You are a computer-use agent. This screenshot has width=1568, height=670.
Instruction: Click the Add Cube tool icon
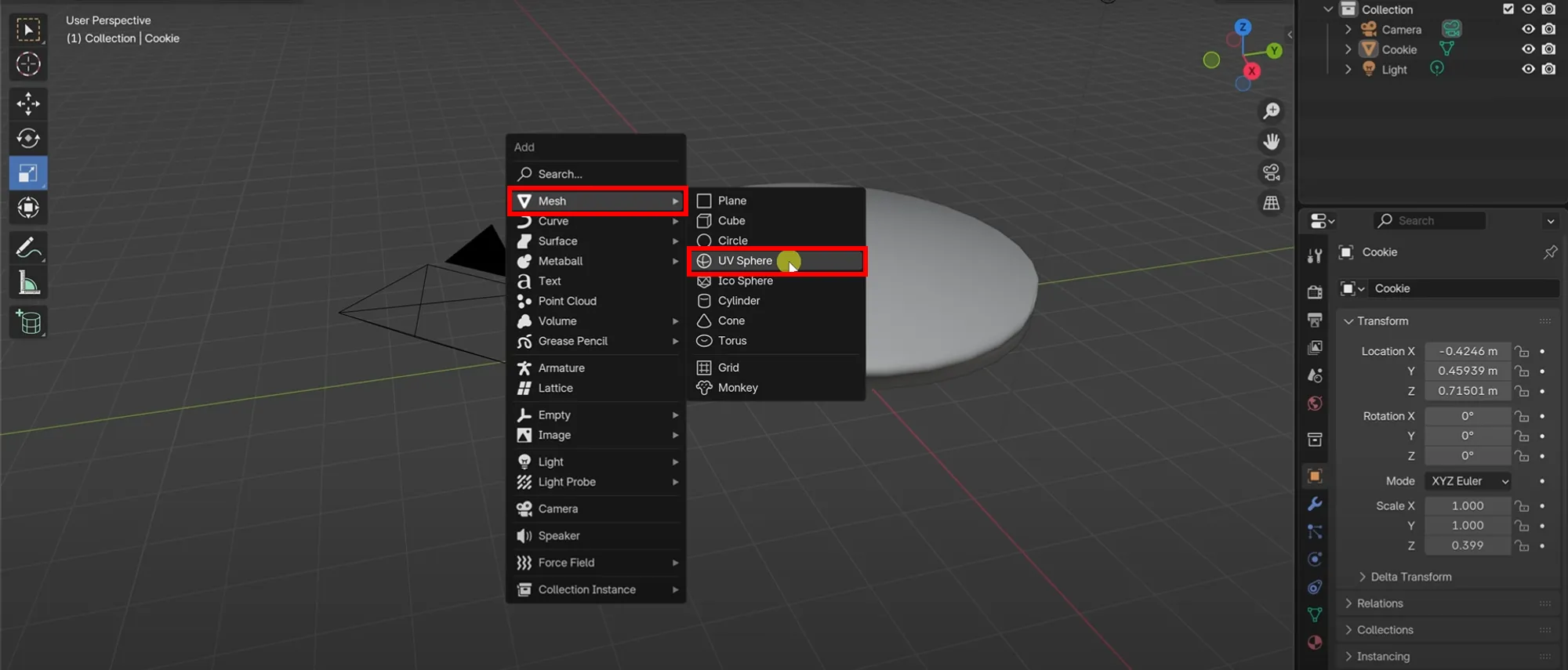coord(28,322)
